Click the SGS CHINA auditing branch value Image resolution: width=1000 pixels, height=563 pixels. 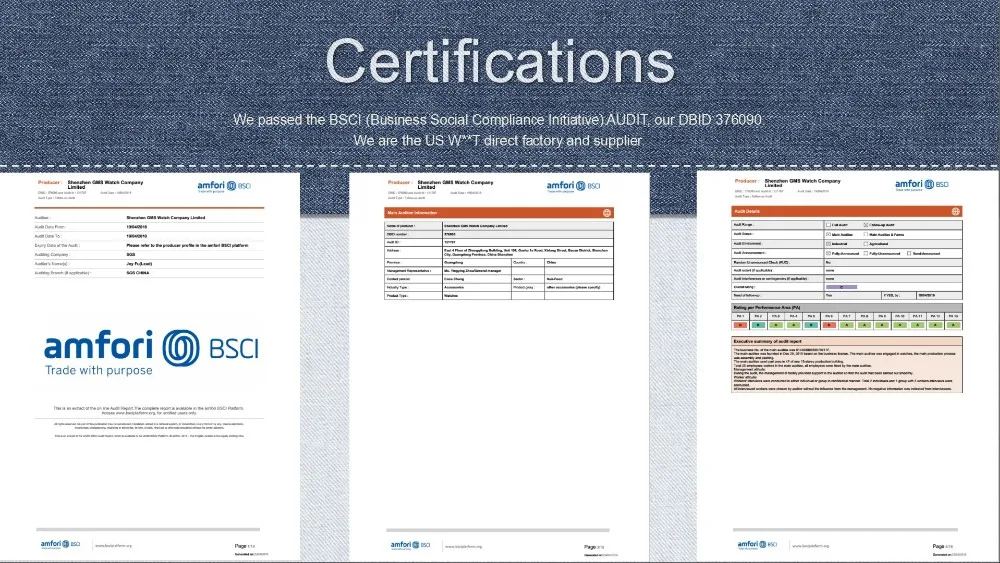click(138, 273)
